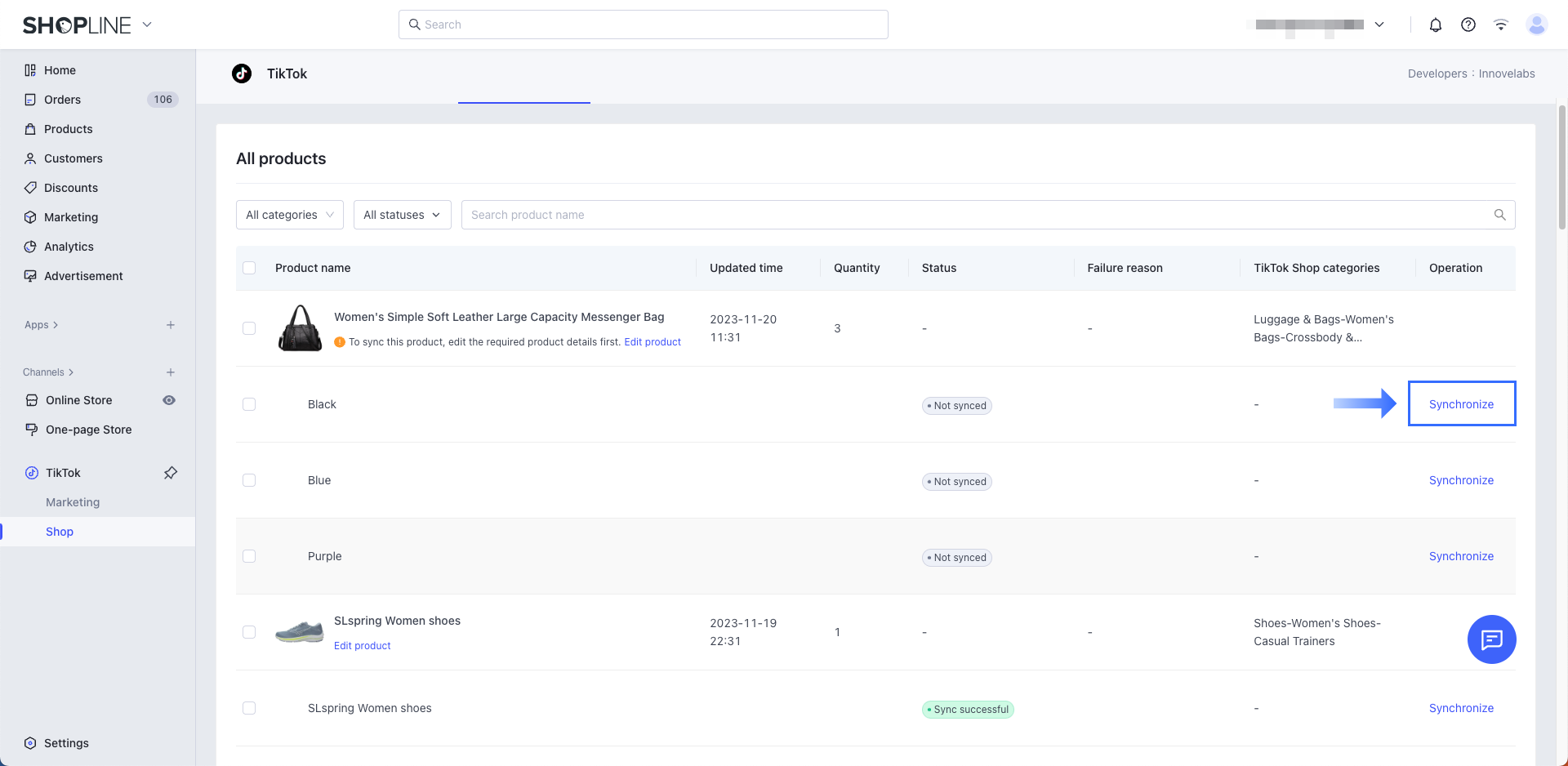Tick the select-all checkbox in table header
Image resolution: width=1568 pixels, height=766 pixels.
[x=249, y=268]
